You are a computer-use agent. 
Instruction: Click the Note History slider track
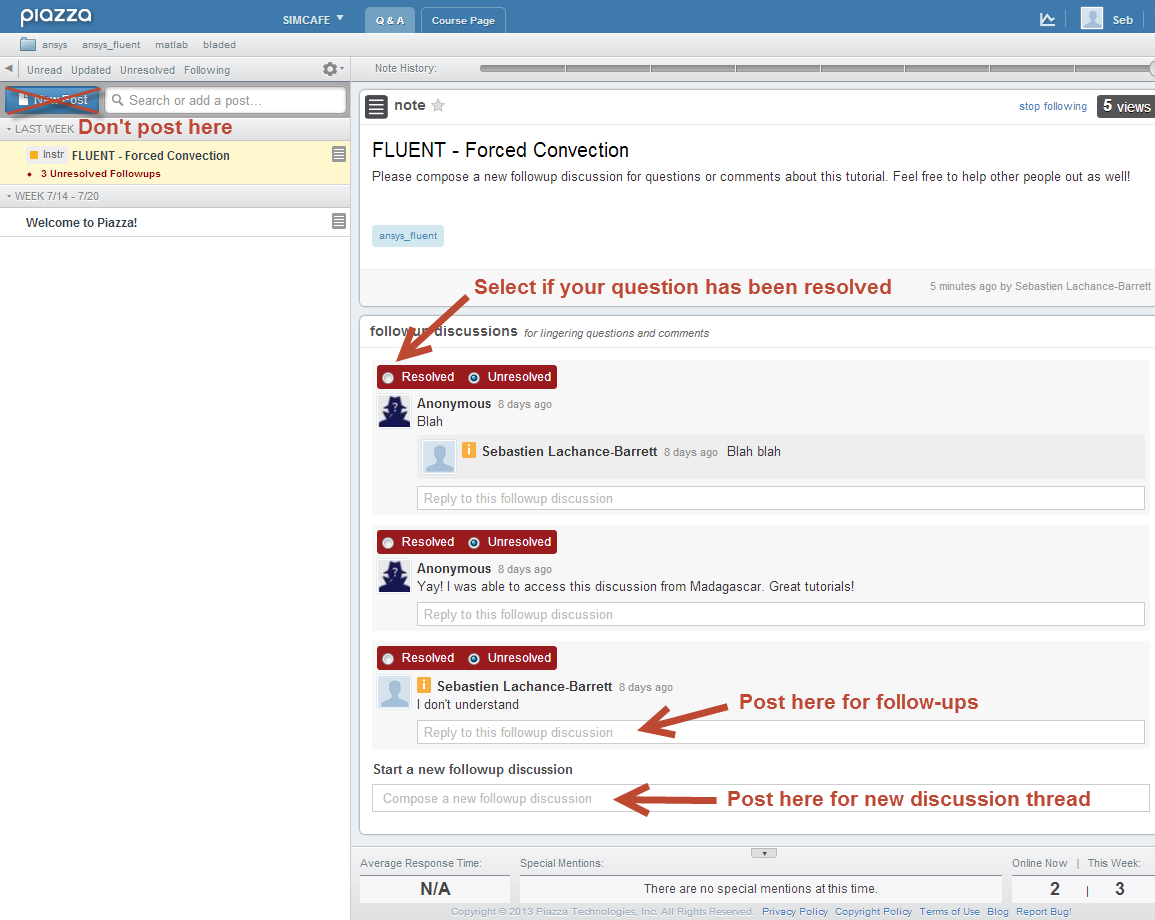(814, 69)
